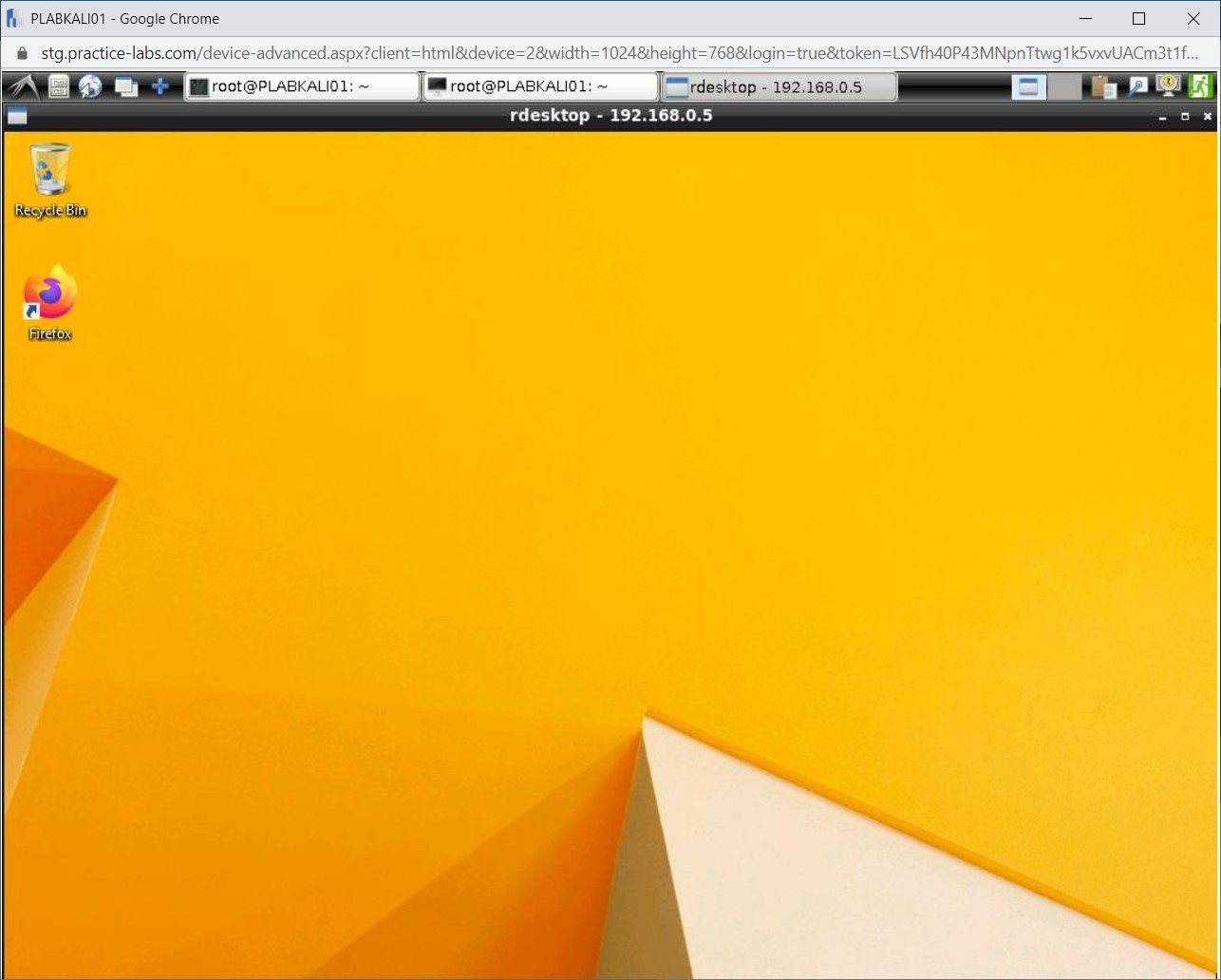Click the blue plus icon to add session
1221x980 pixels.
(160, 86)
